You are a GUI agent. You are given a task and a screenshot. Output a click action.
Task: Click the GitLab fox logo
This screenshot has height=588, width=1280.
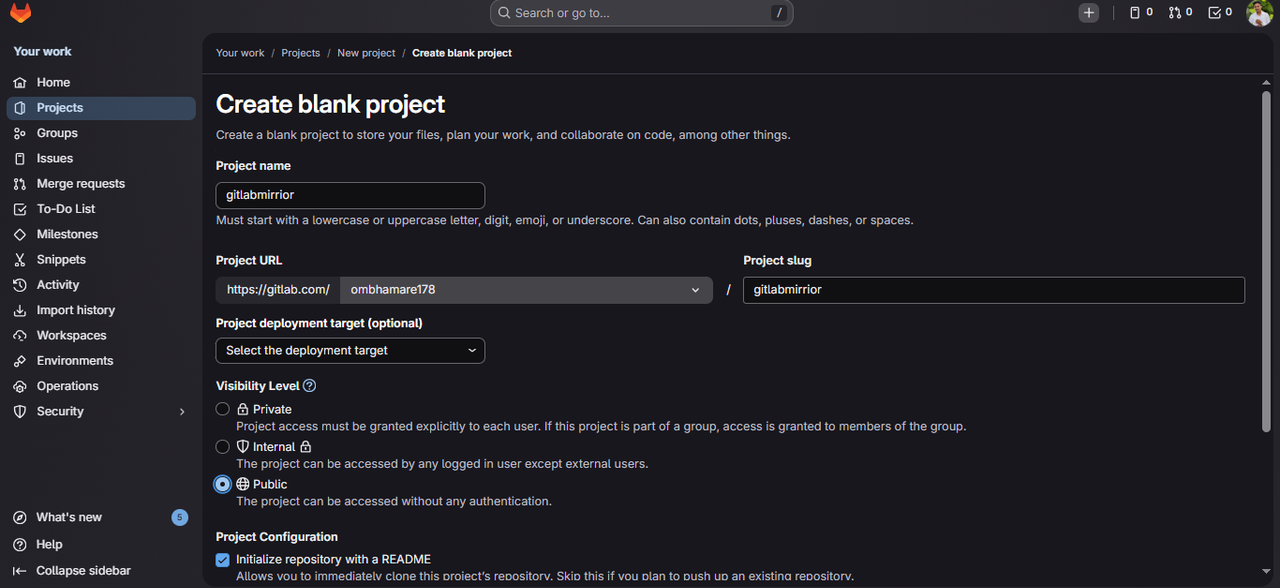(21, 13)
